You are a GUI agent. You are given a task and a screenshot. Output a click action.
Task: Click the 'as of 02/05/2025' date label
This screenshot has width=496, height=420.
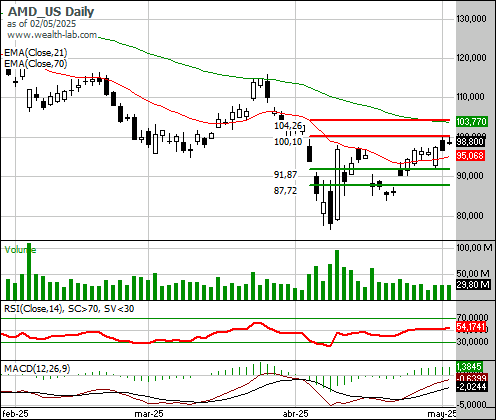point(41,24)
